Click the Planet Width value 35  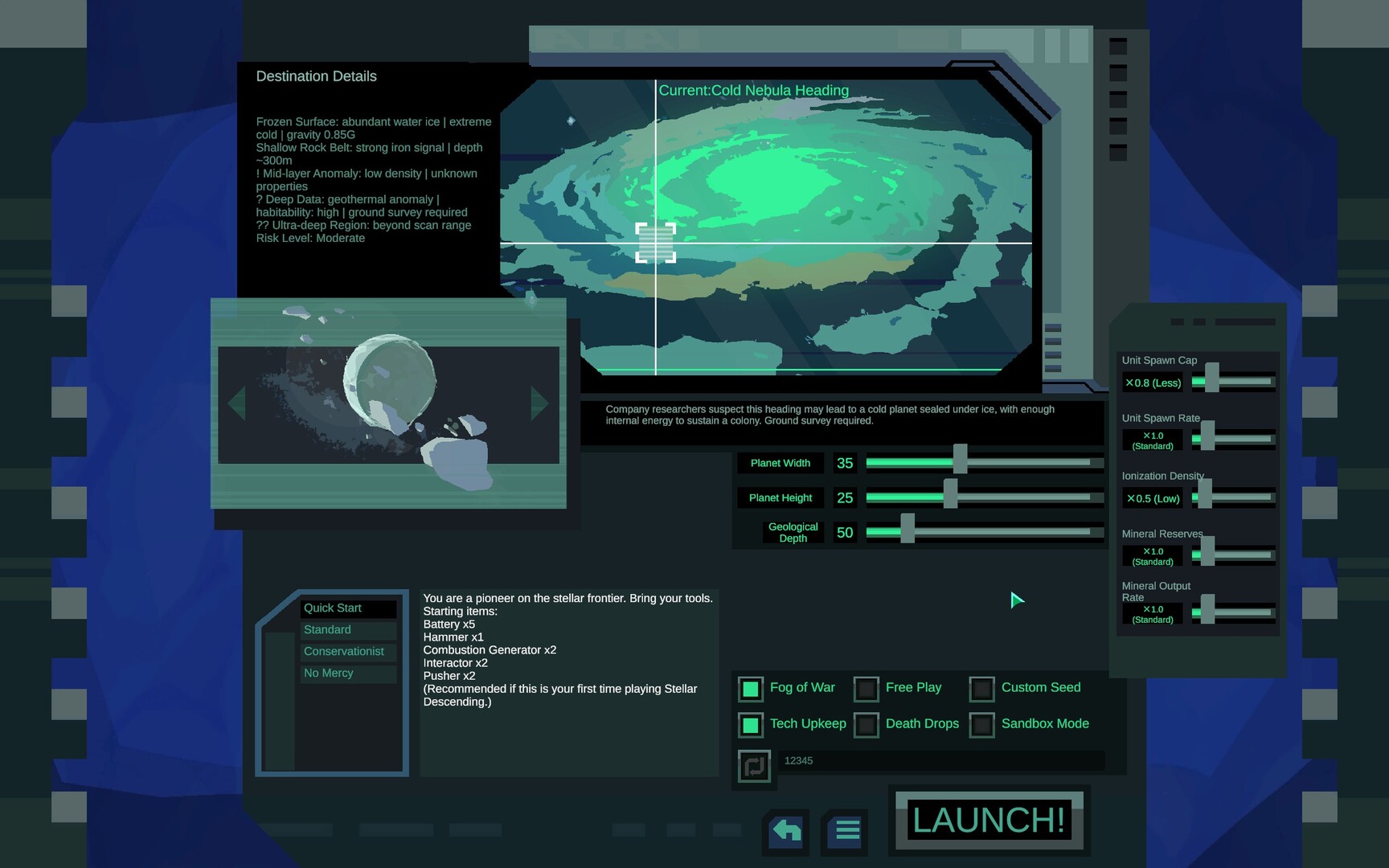click(845, 463)
